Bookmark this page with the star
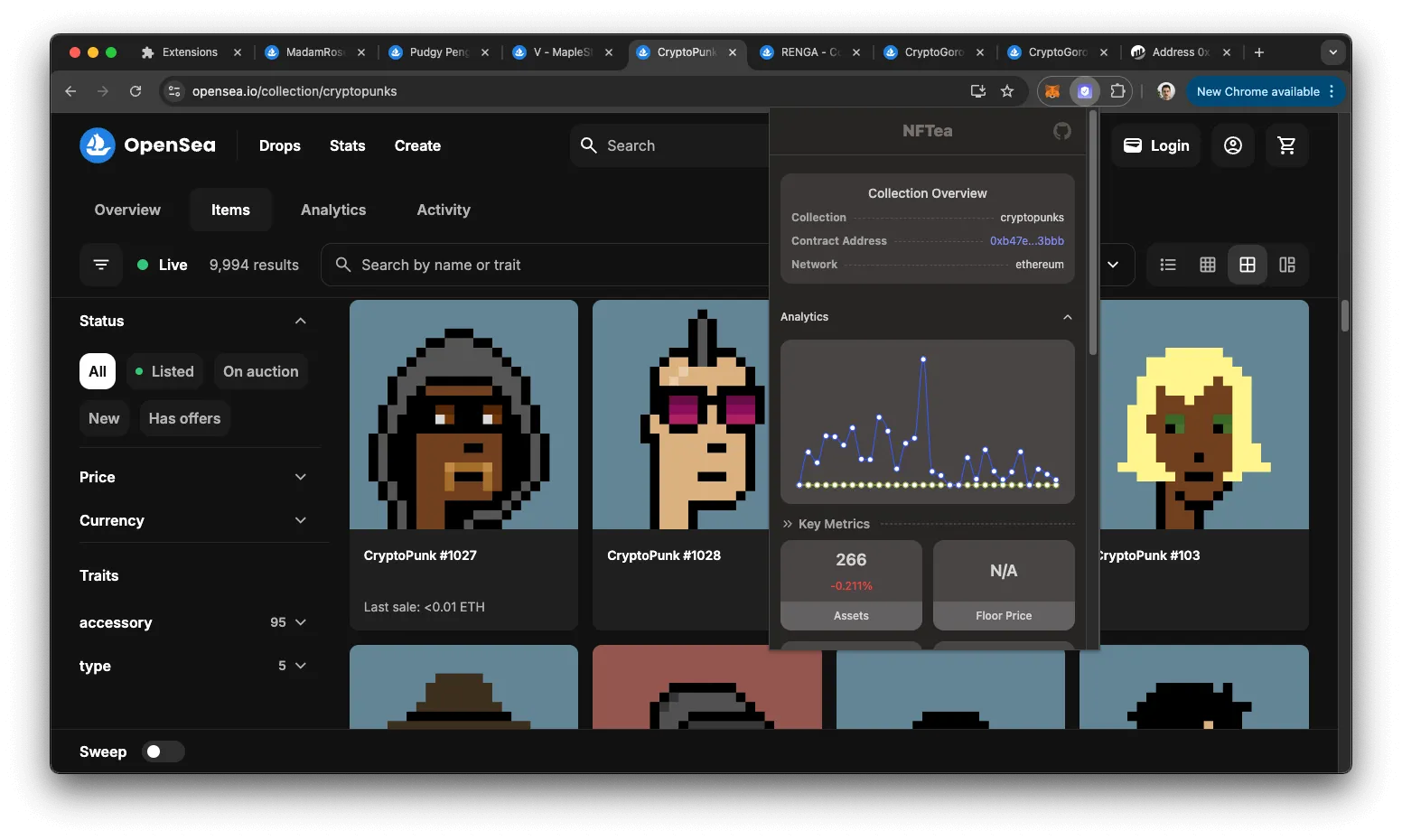The width and height of the screenshot is (1402, 840). (x=1007, y=91)
